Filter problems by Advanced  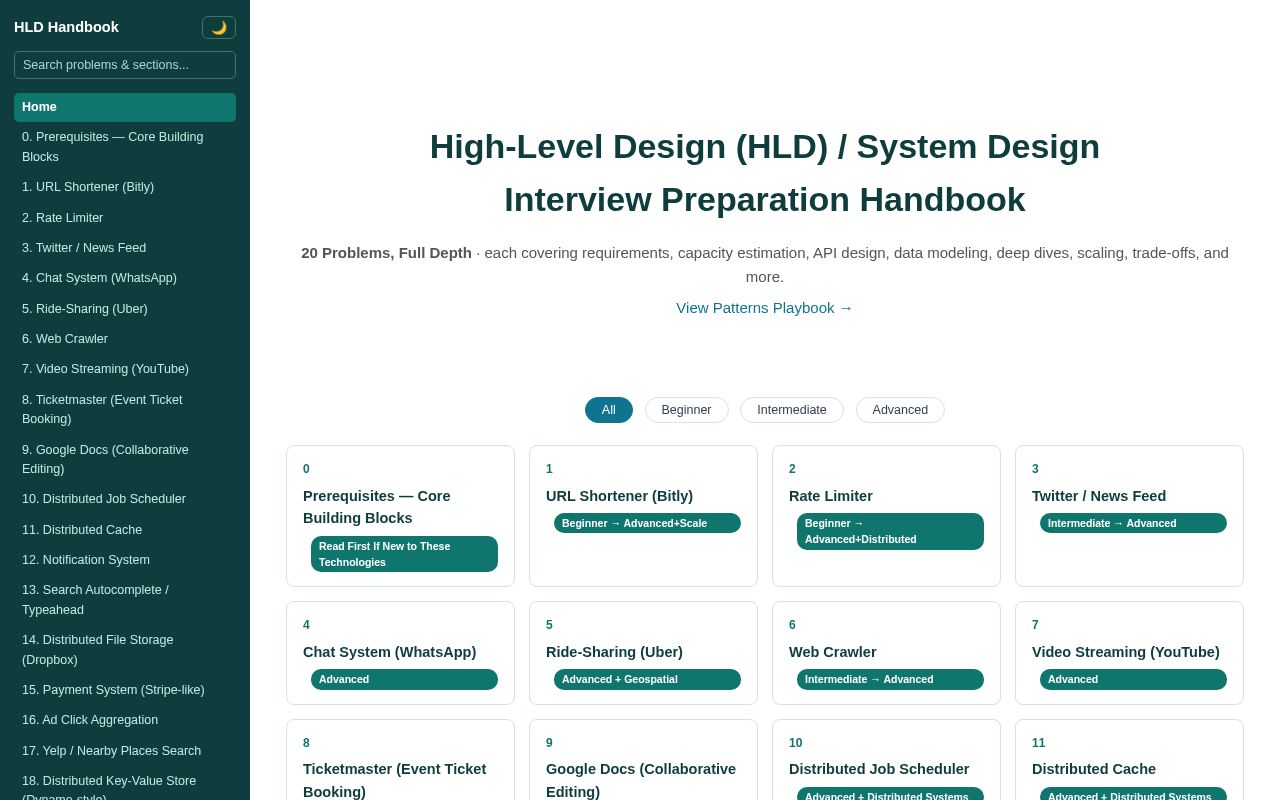click(900, 410)
